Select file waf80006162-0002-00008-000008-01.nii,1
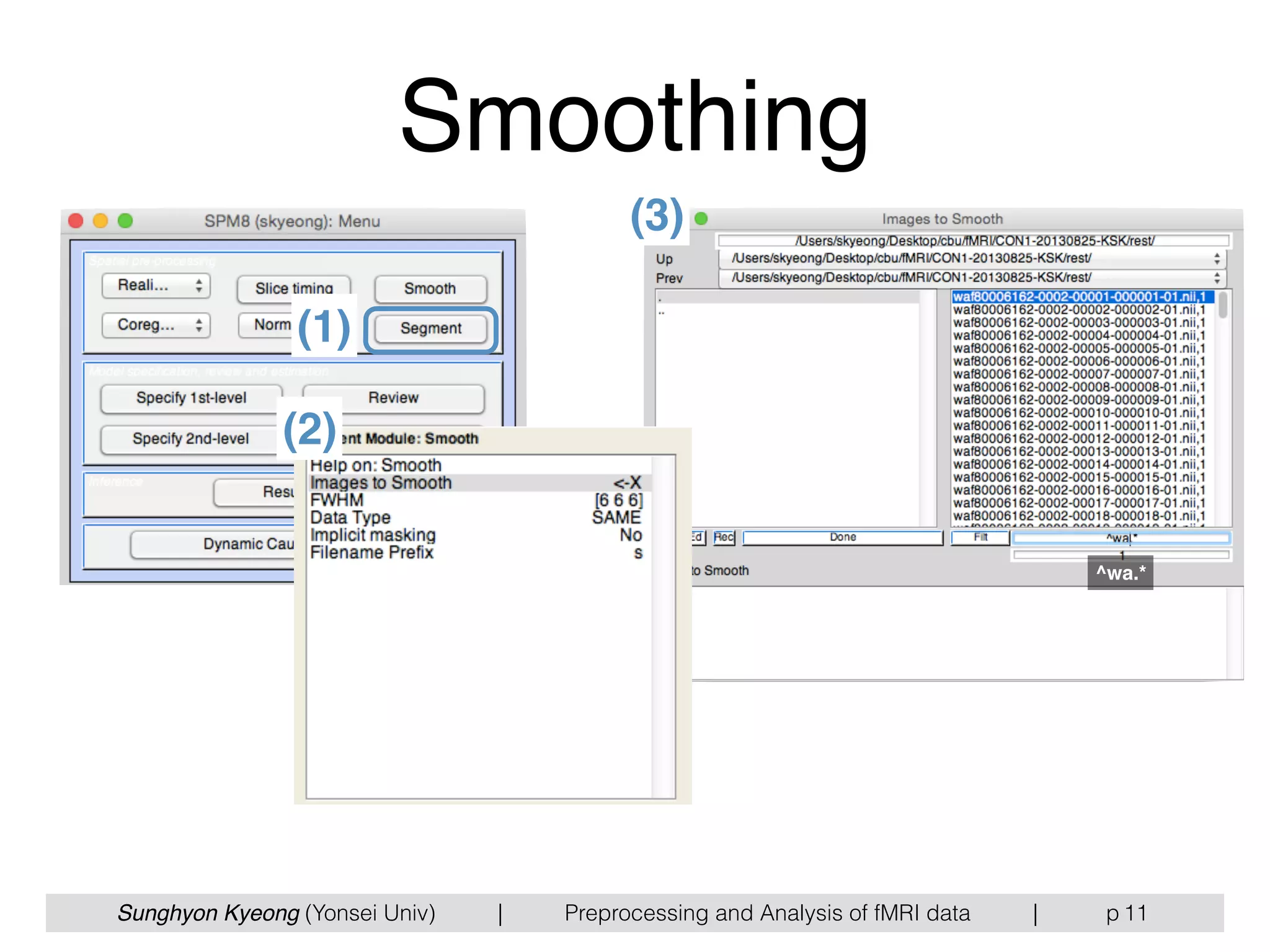The width and height of the screenshot is (1270, 952). [1083, 387]
